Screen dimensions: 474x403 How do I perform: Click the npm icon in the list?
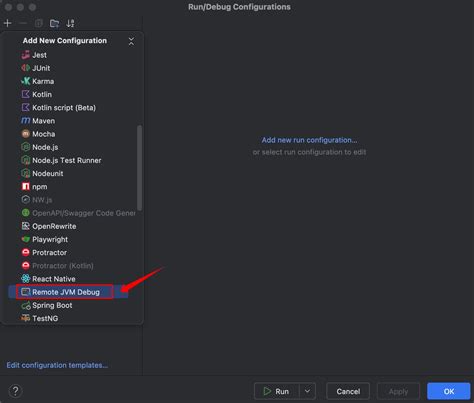click(26, 186)
